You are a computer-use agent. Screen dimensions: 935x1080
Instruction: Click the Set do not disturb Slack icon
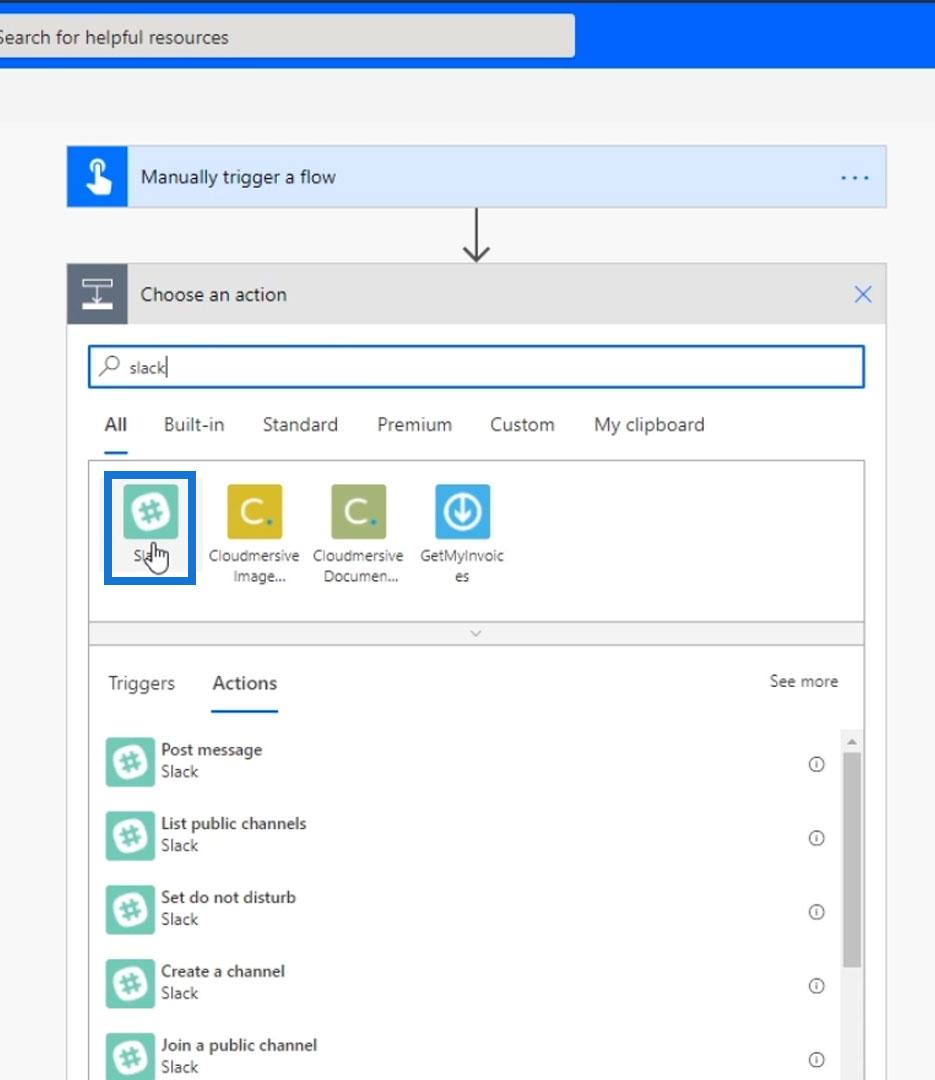130,909
